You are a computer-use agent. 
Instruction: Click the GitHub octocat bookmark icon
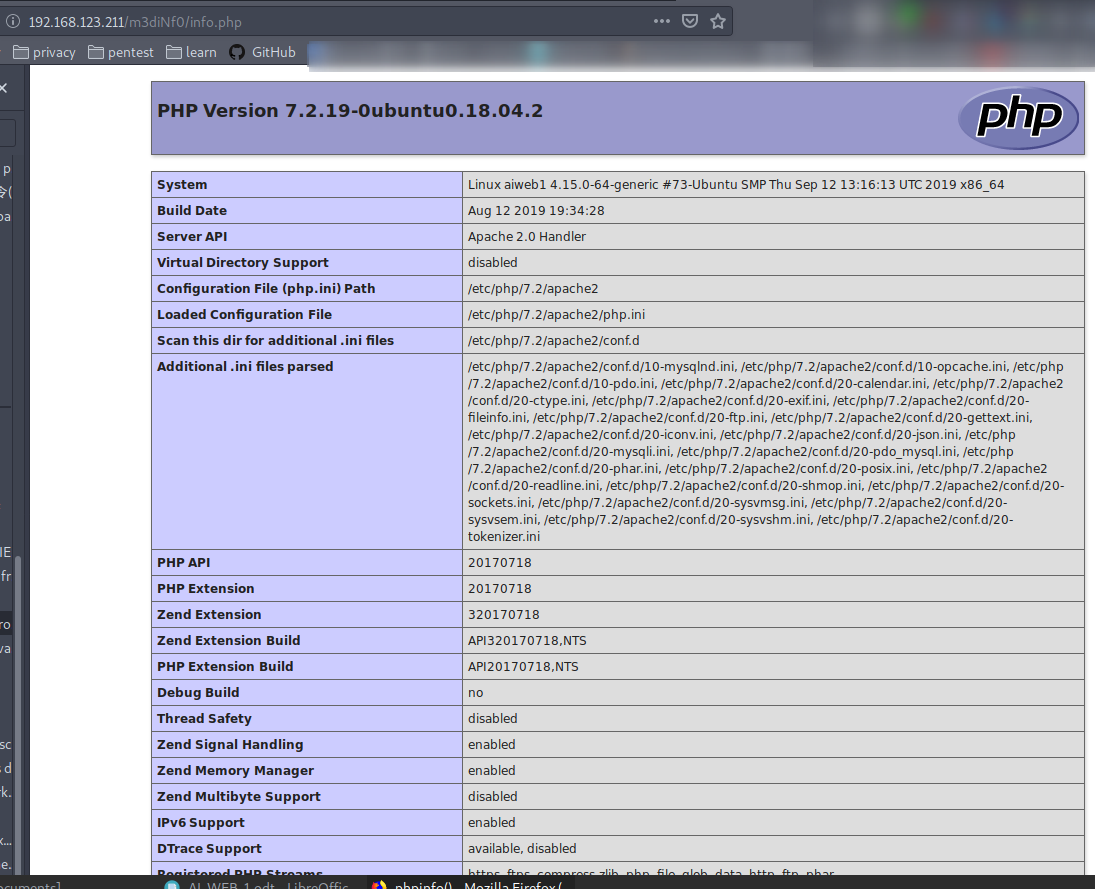click(x=237, y=52)
